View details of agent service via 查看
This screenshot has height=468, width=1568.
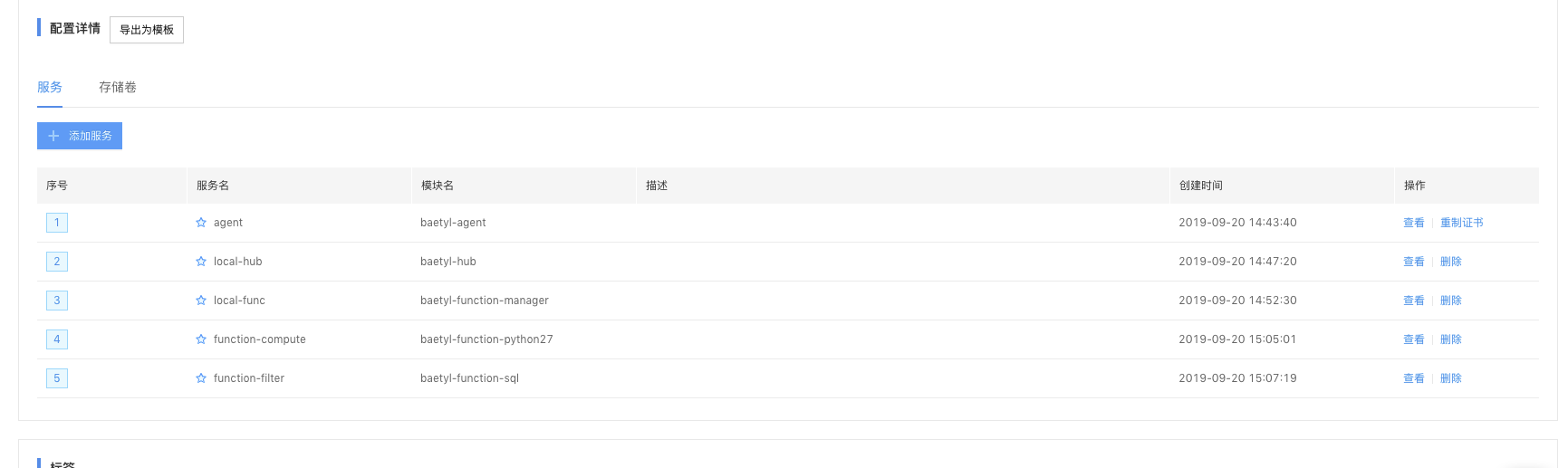point(1413,223)
